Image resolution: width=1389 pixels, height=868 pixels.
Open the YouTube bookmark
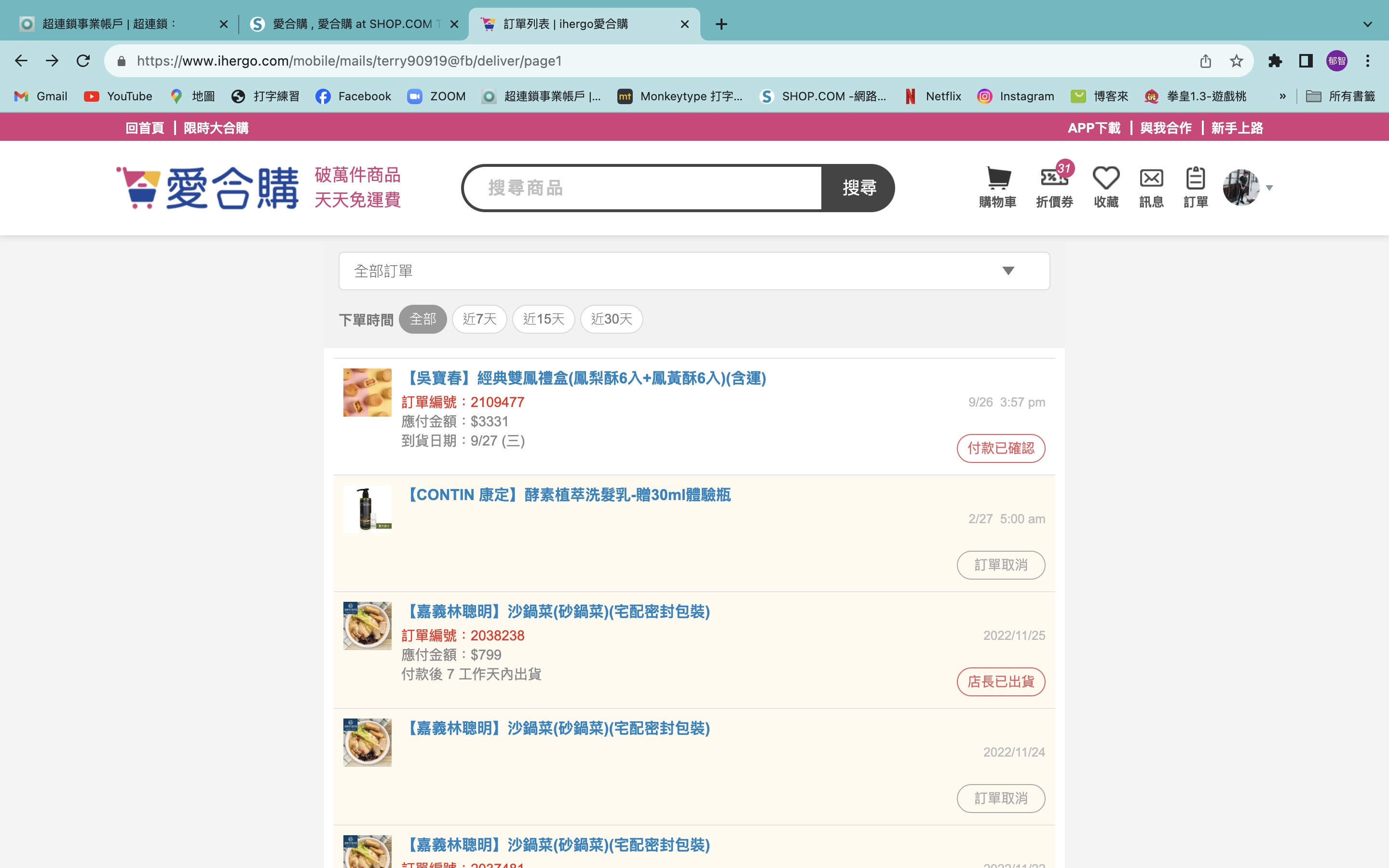[x=118, y=96]
